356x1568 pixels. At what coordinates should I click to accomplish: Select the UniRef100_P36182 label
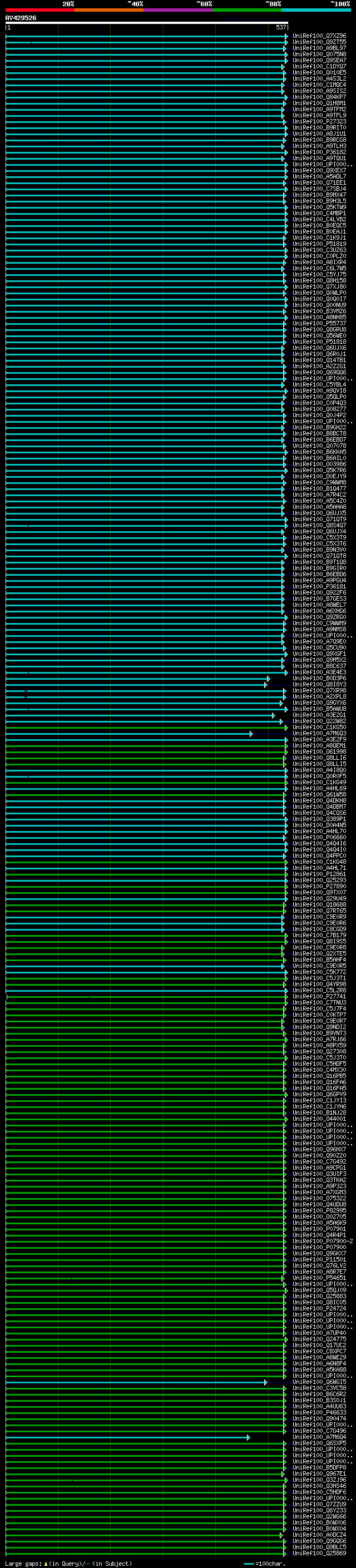coord(319,152)
